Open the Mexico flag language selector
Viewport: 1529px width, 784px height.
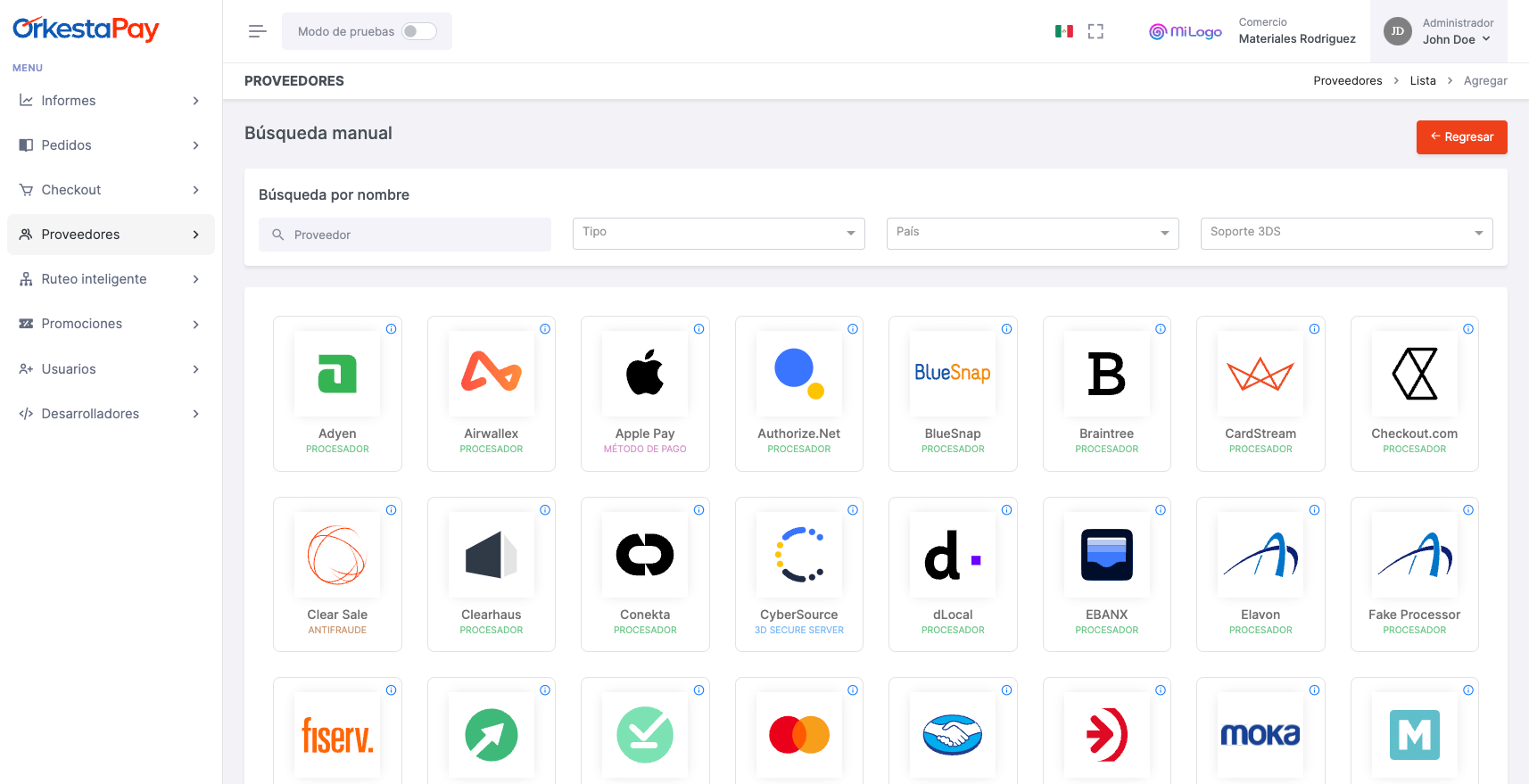coord(1063,31)
